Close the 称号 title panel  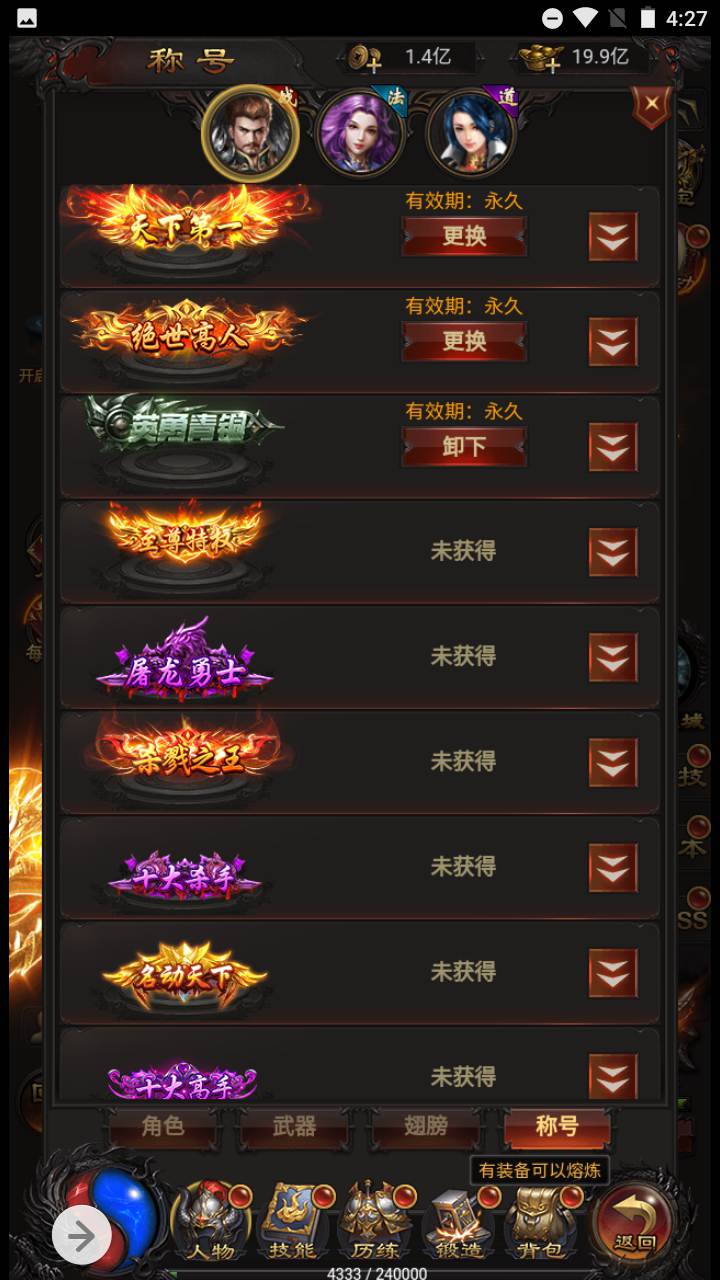[651, 104]
